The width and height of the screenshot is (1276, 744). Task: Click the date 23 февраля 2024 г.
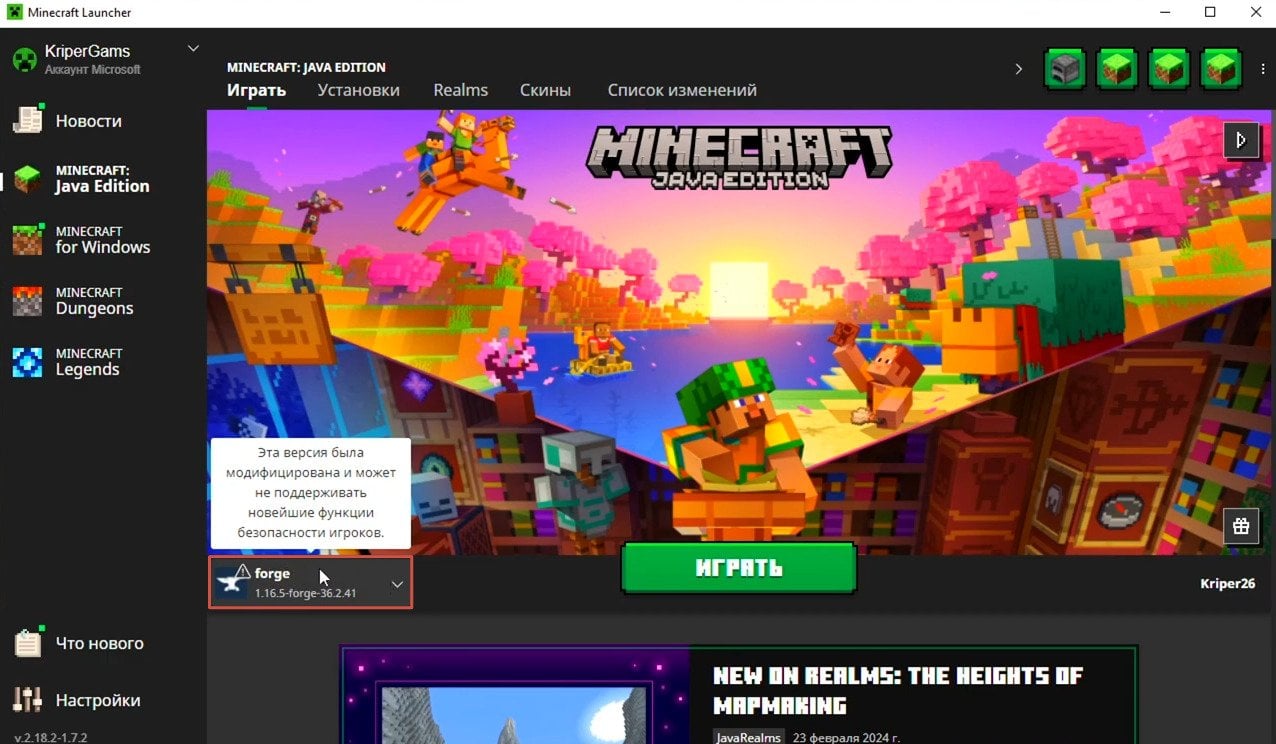coord(847,737)
